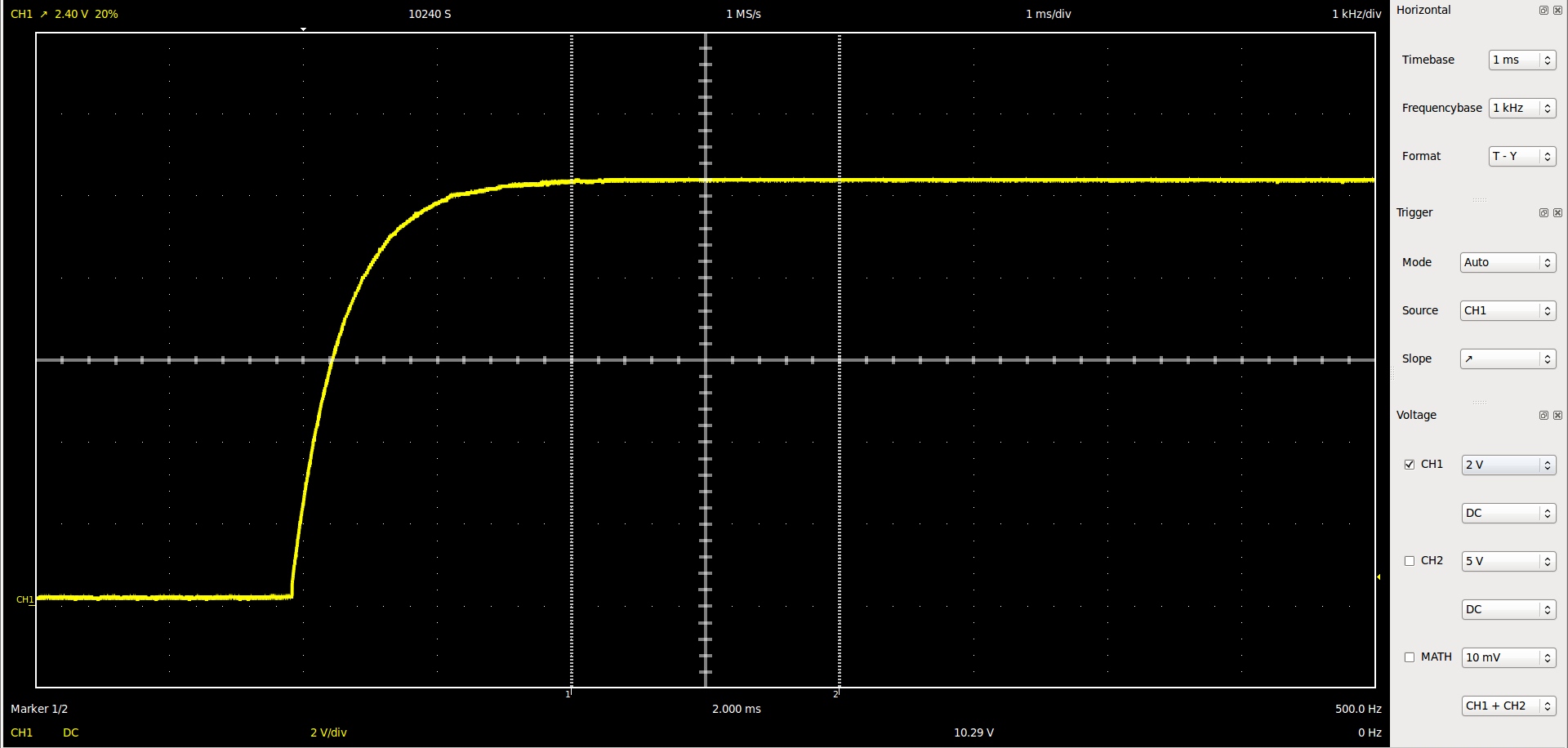Float the Voltage dock panel
The height and width of the screenshot is (748, 1568).
(1543, 416)
